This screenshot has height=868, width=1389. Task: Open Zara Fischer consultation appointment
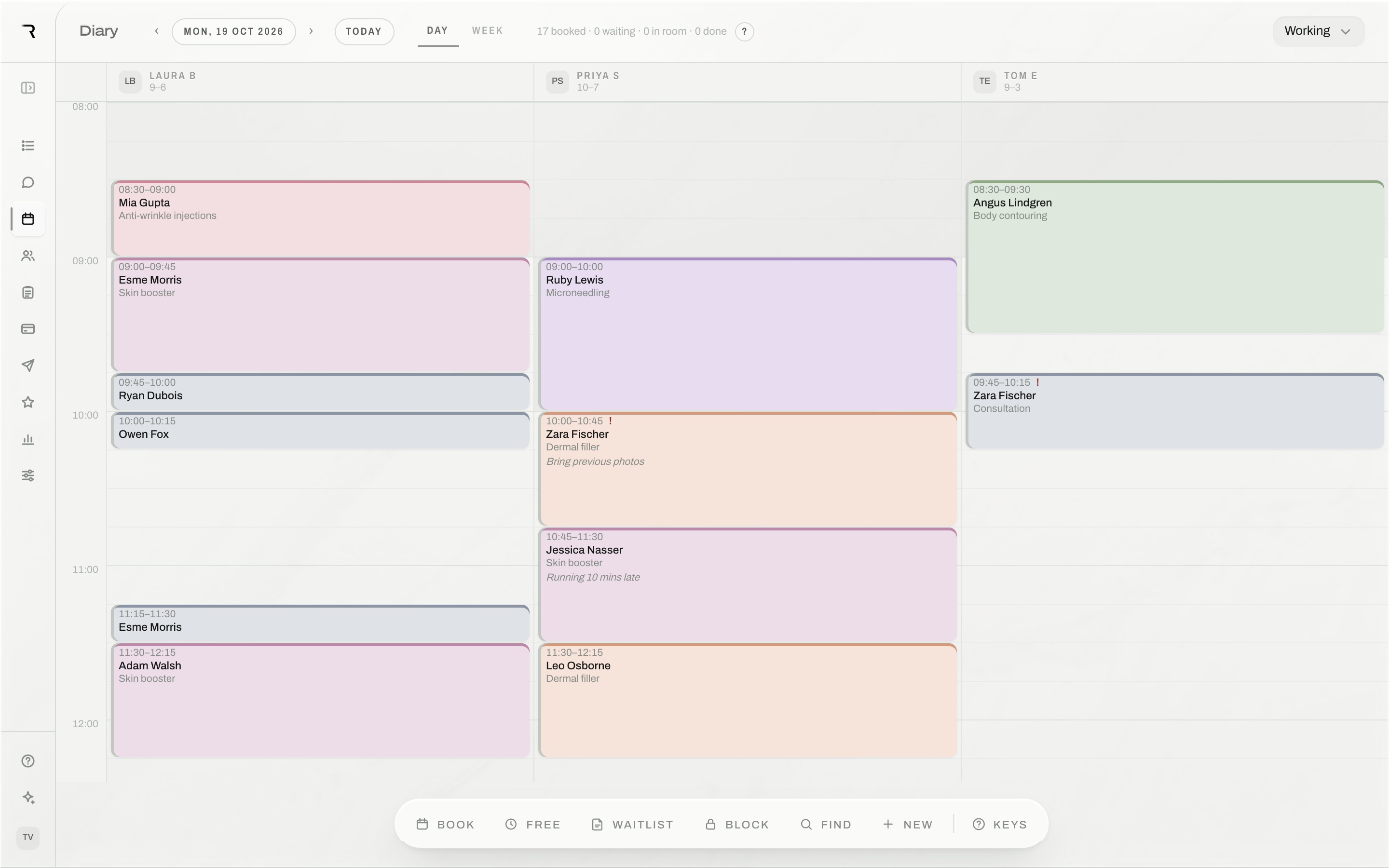point(1175,411)
